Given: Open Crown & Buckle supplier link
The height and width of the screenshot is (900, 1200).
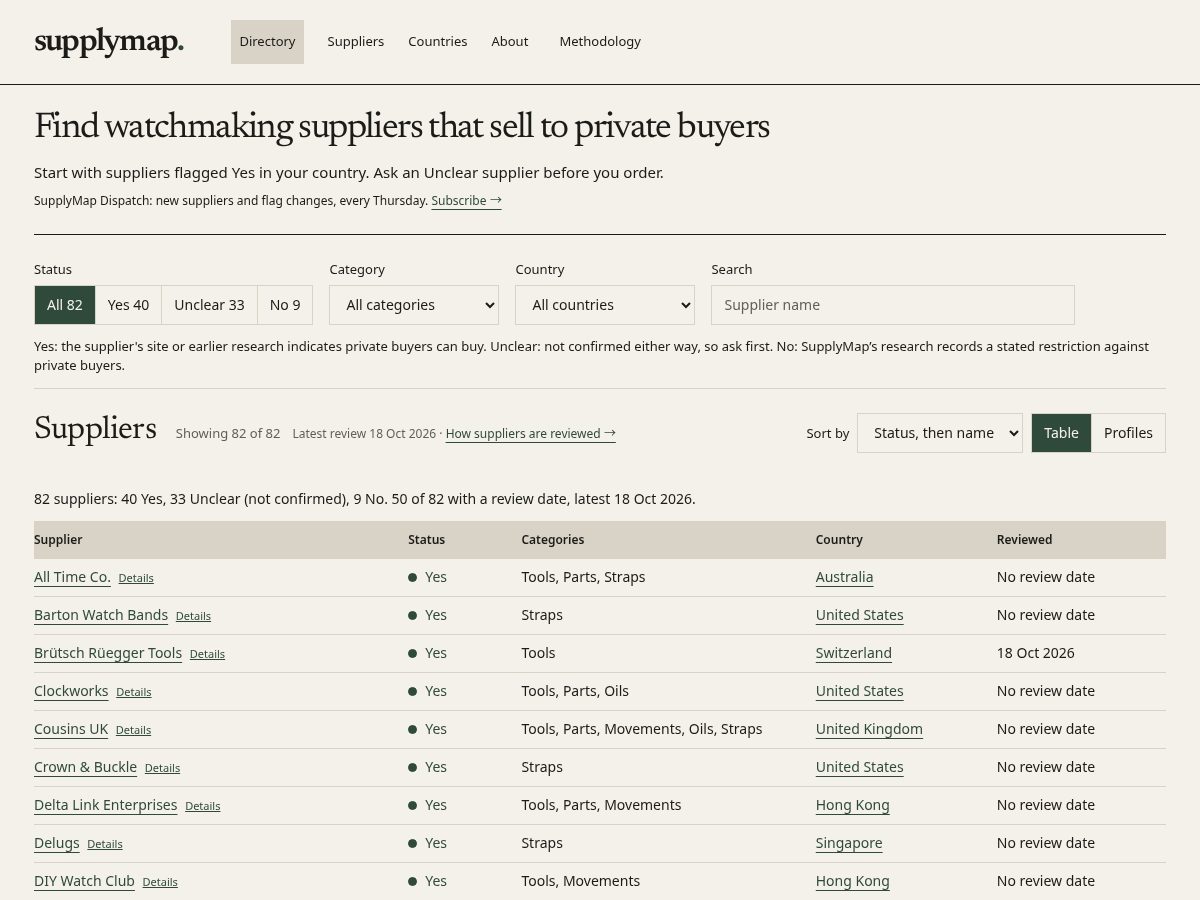Looking at the screenshot, I should coord(85,767).
